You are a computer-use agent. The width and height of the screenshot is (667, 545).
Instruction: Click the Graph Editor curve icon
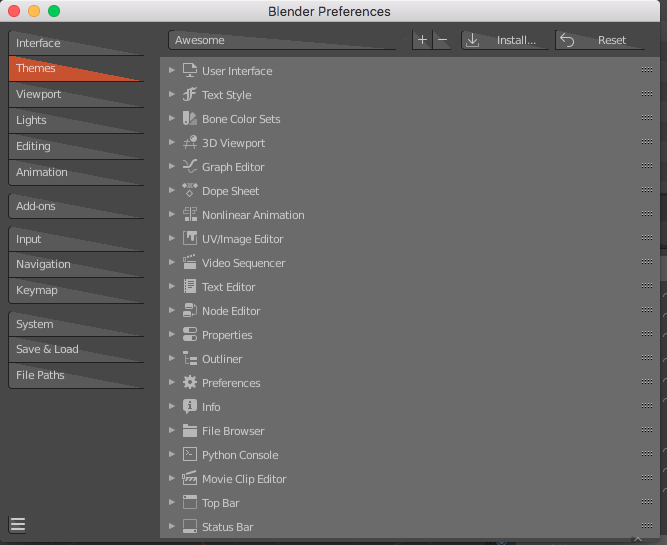click(x=190, y=166)
